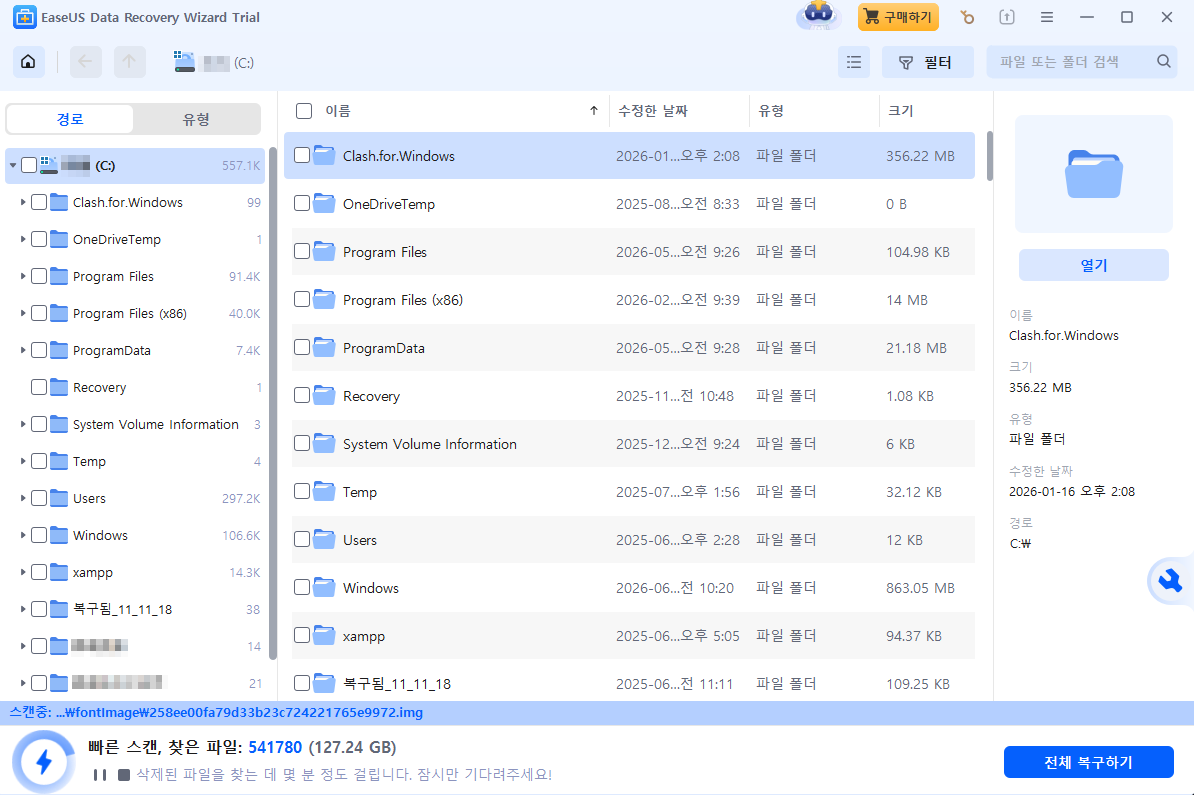Check the select-all checkbox in header
The width and height of the screenshot is (1194, 795).
tap(304, 110)
